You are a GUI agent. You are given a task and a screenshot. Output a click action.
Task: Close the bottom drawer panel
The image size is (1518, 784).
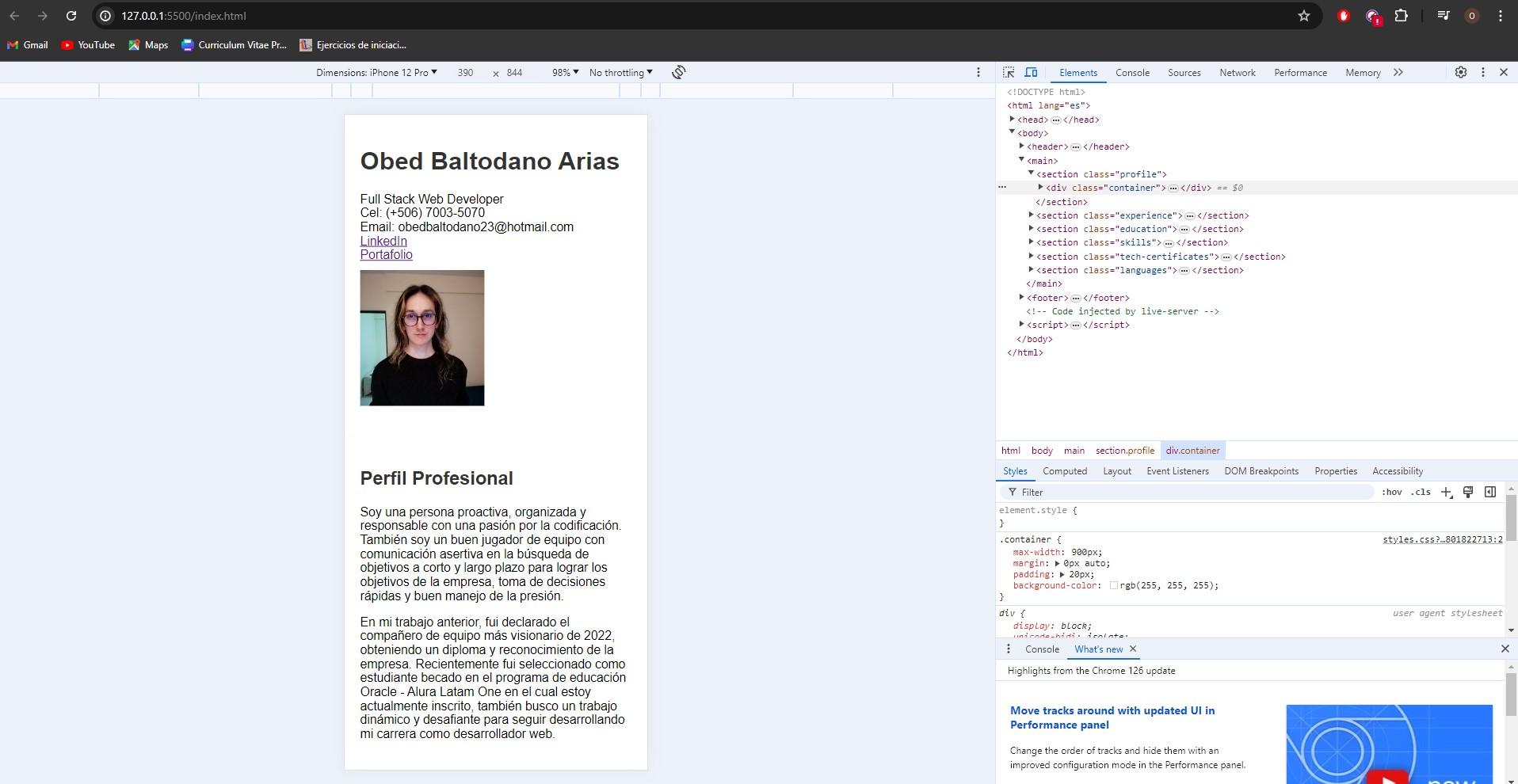click(x=1505, y=649)
